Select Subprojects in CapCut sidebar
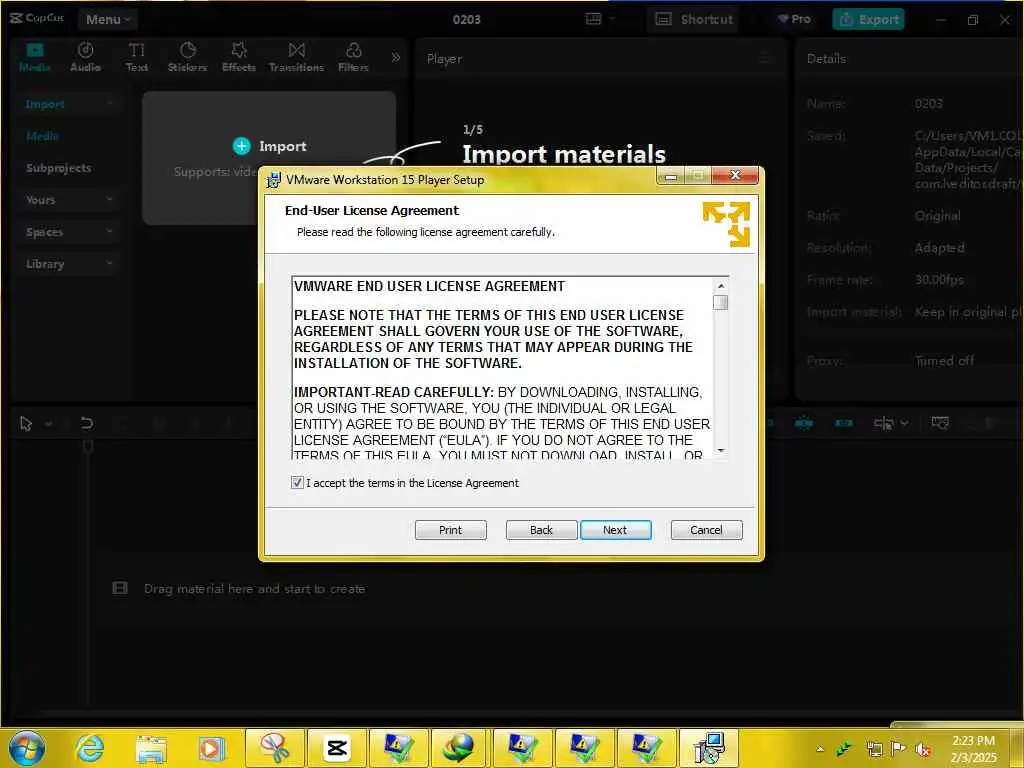 [x=58, y=168]
